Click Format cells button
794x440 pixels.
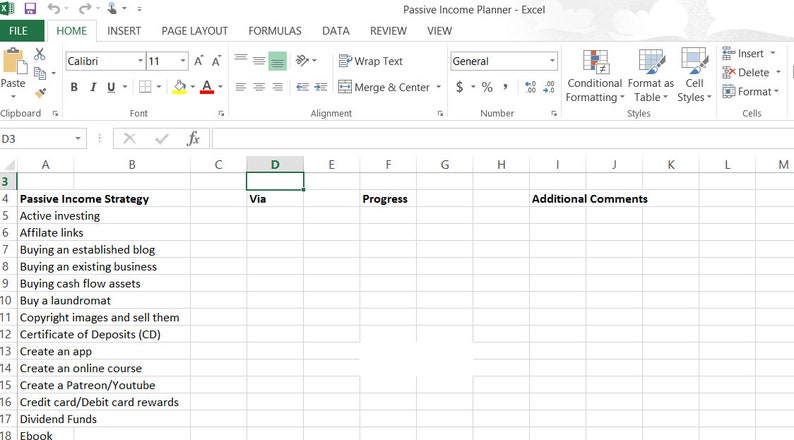click(x=750, y=92)
